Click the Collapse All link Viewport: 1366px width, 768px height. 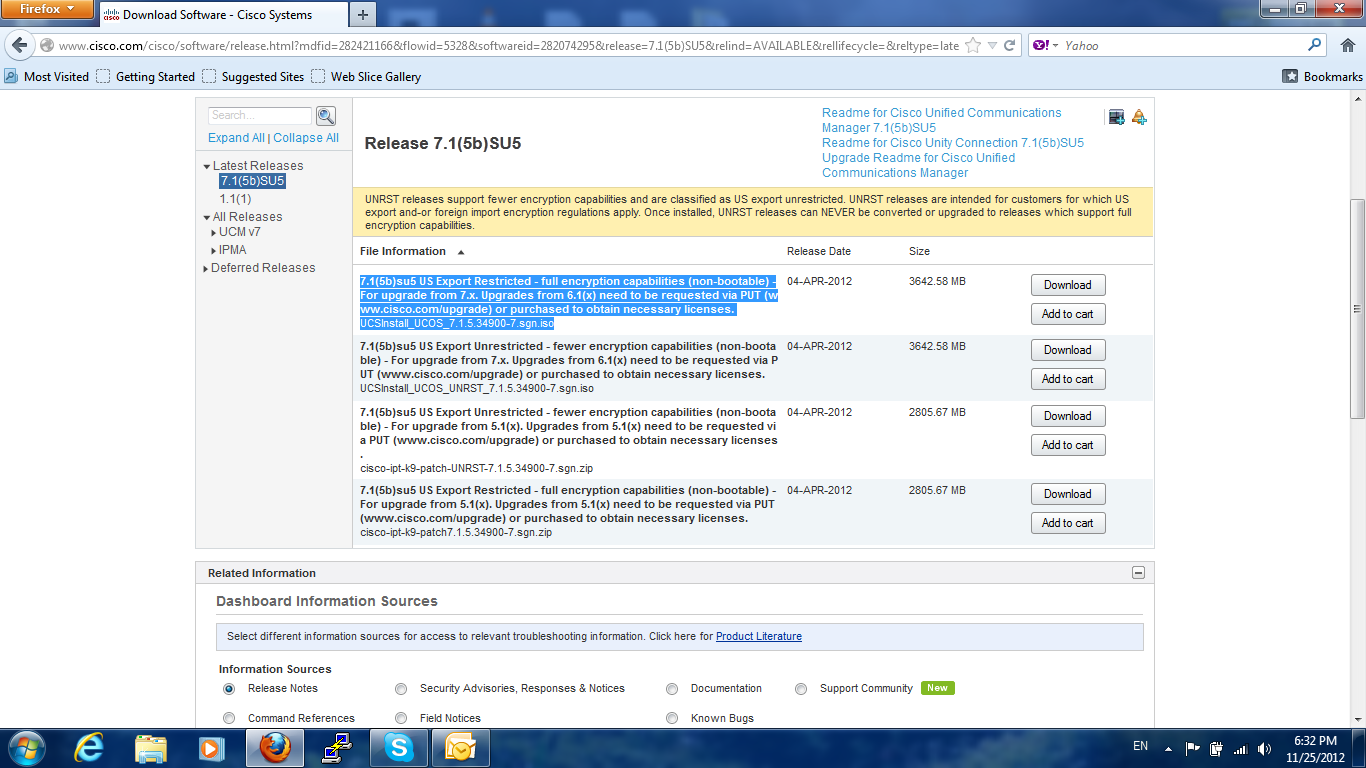click(306, 138)
